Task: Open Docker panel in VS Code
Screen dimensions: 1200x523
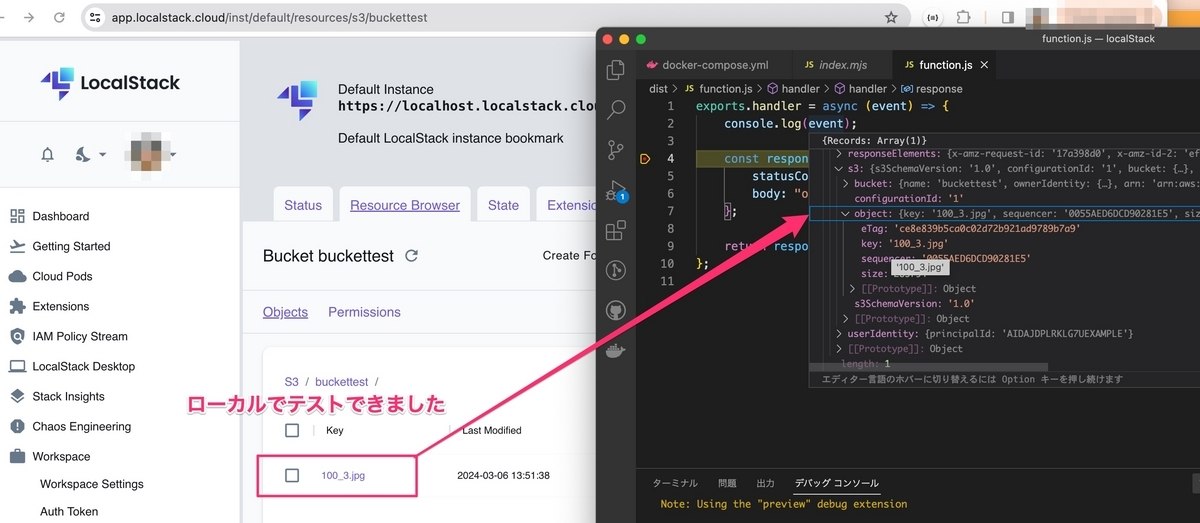Action: (617, 350)
